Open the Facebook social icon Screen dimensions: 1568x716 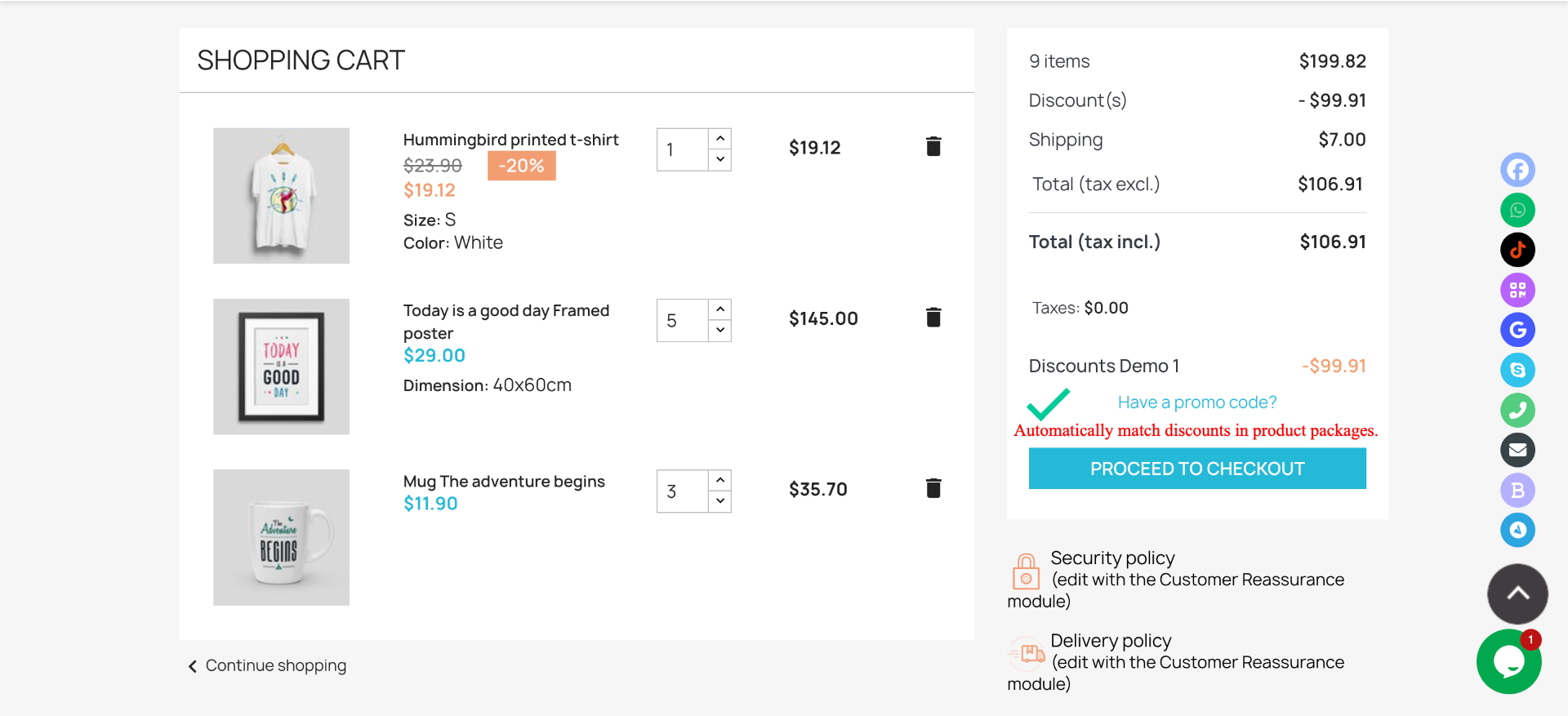tap(1517, 170)
